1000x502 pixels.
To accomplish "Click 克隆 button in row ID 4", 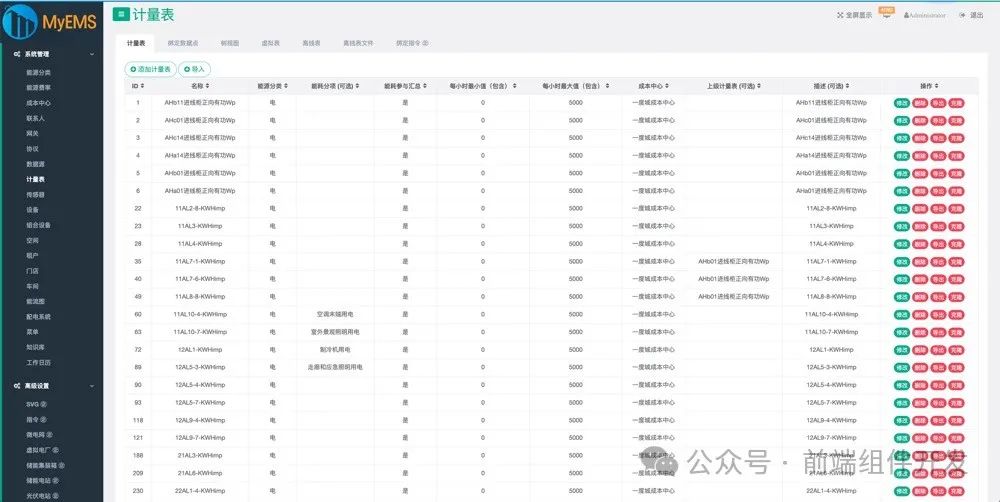I will [956, 156].
